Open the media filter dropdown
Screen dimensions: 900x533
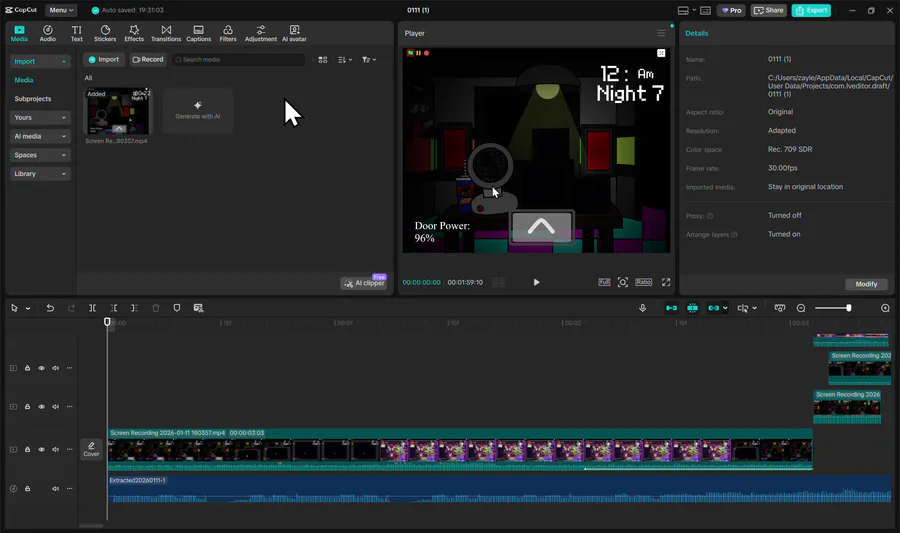(368, 60)
